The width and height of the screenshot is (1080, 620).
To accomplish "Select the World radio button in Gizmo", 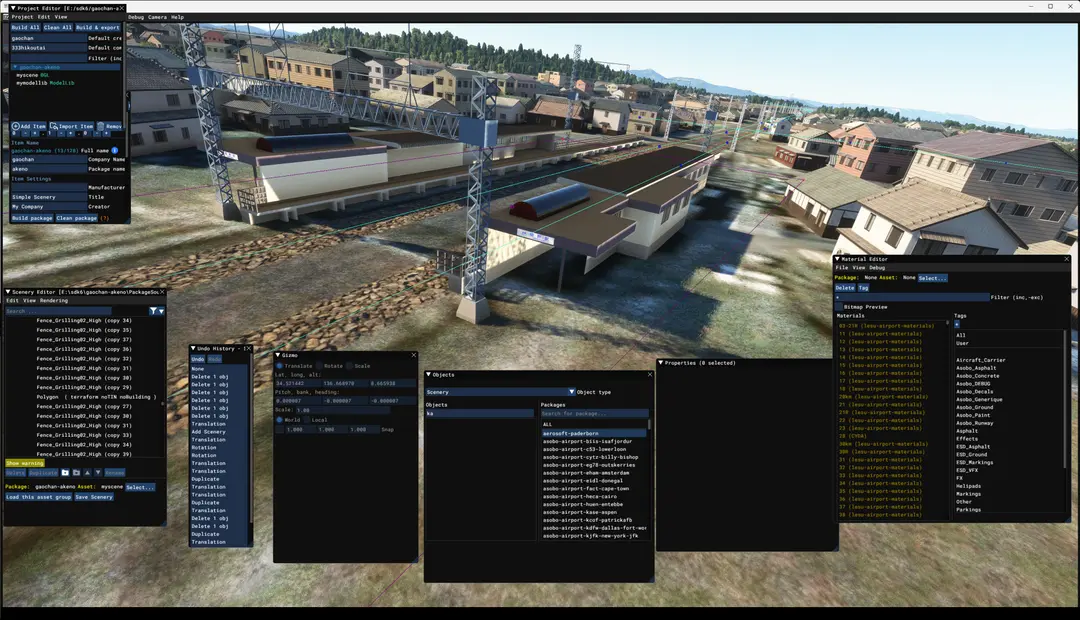I will [279, 420].
